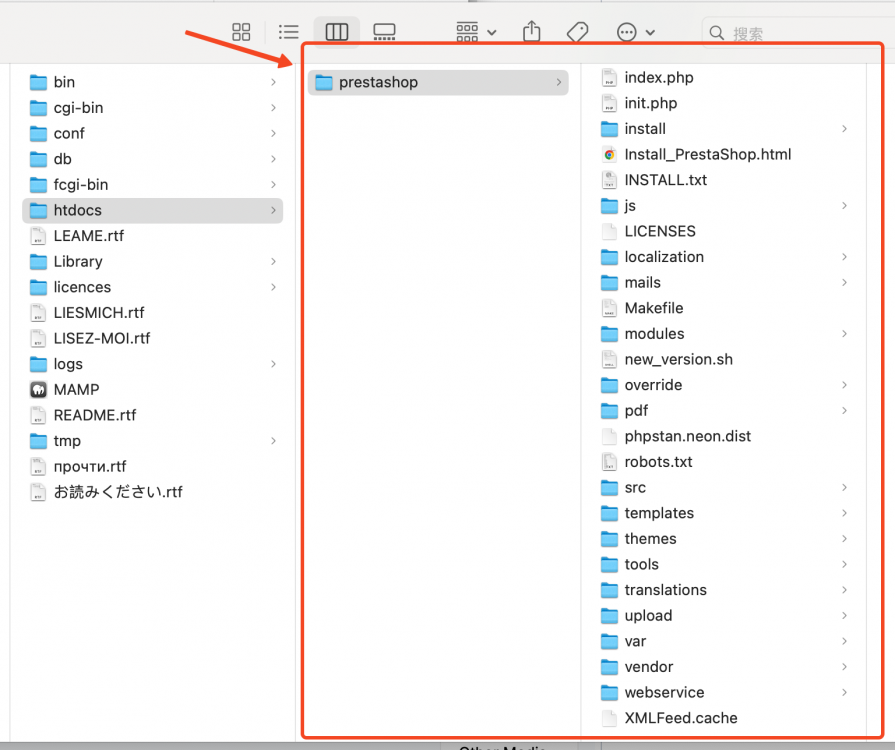Viewport: 895px width, 750px height.
Task: Open the src folder
Action: click(724, 487)
